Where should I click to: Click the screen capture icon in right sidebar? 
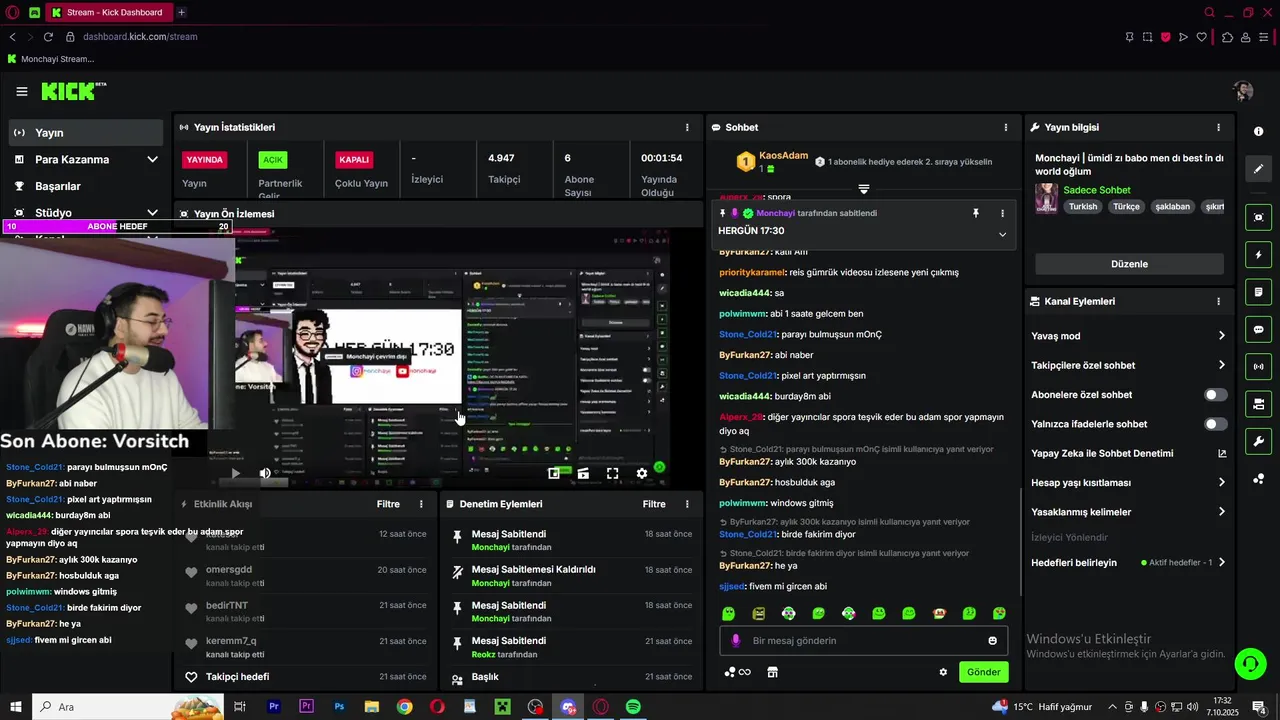(1258, 217)
